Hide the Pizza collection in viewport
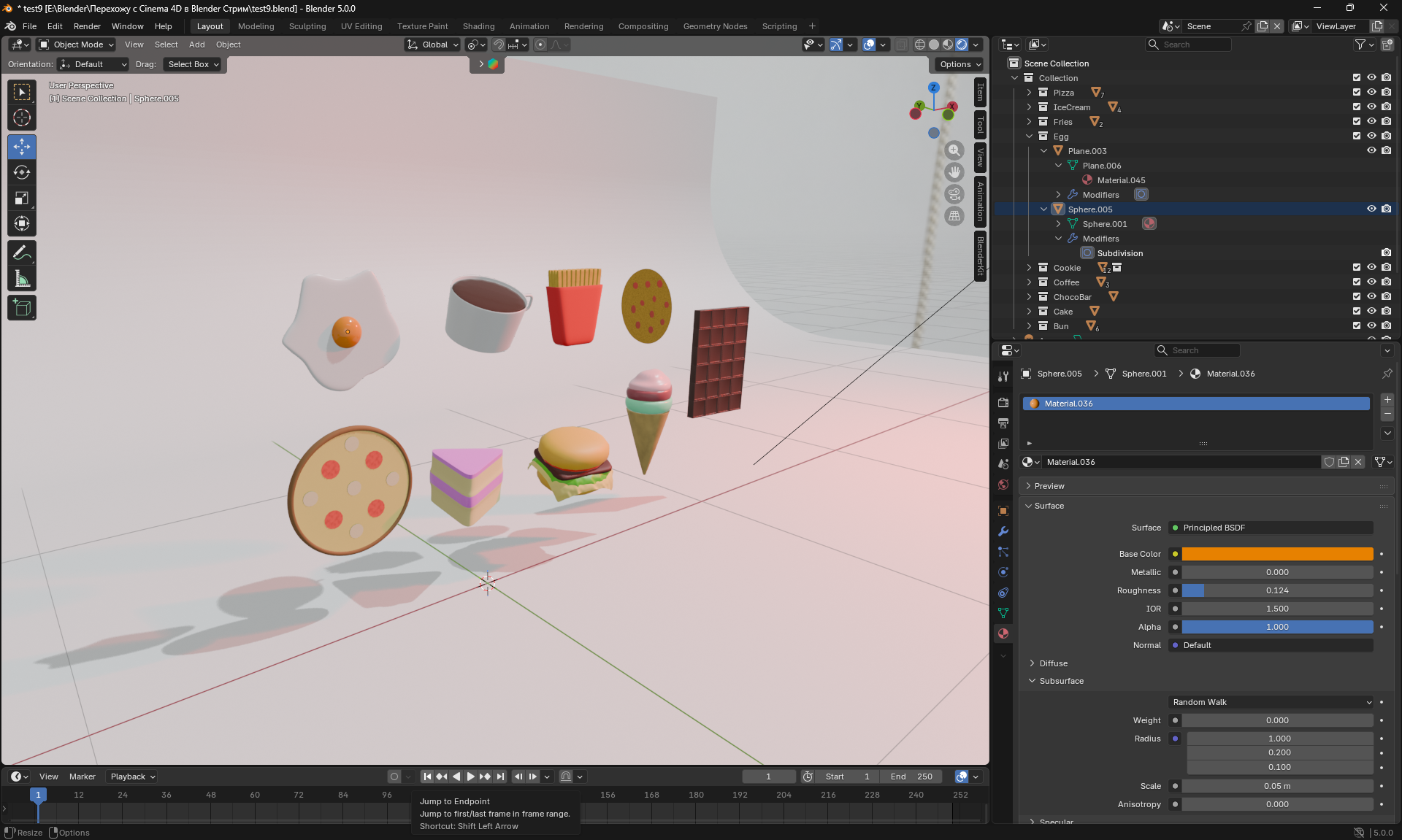 click(x=1371, y=93)
